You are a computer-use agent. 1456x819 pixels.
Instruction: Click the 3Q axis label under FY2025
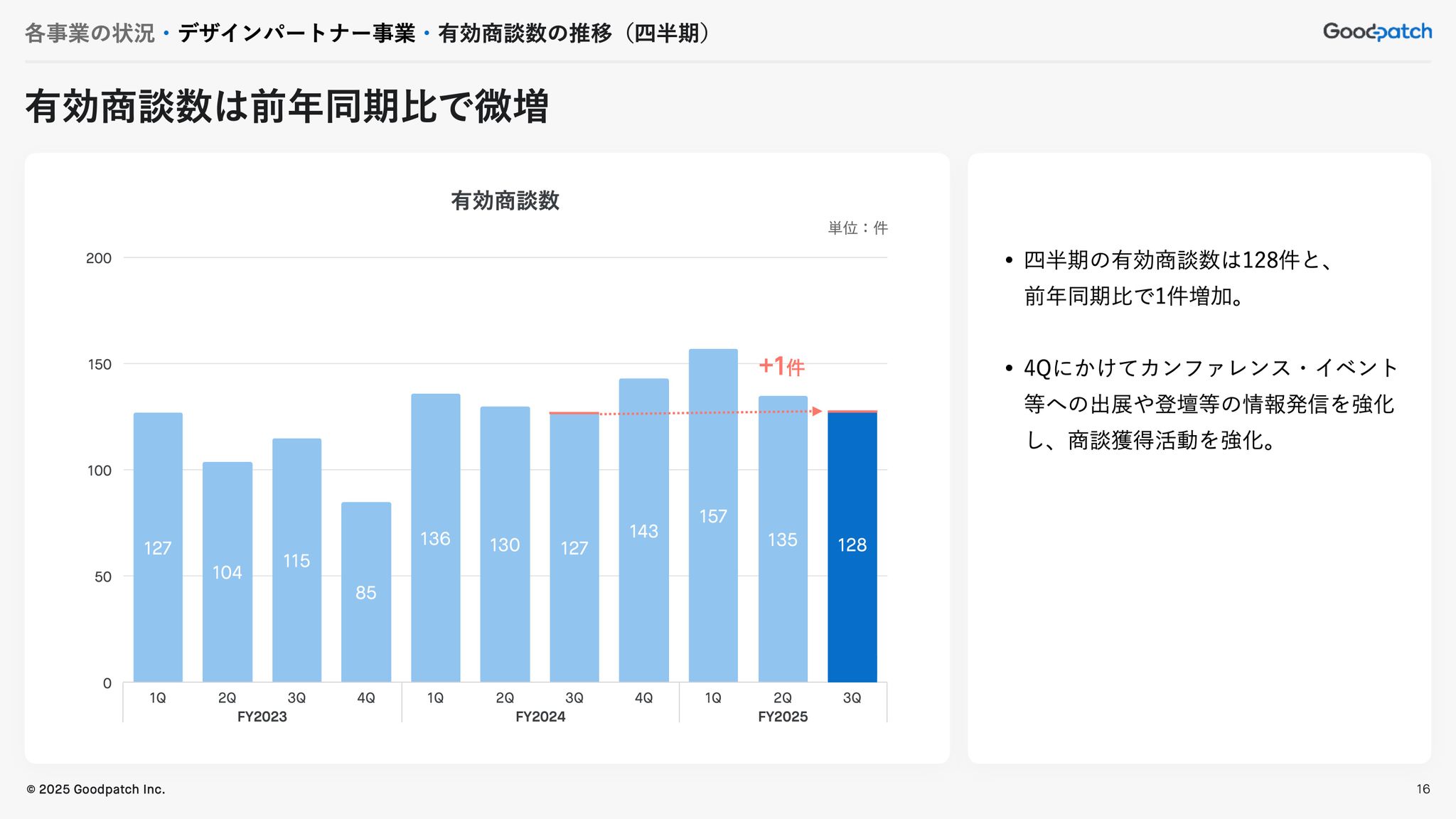click(852, 698)
